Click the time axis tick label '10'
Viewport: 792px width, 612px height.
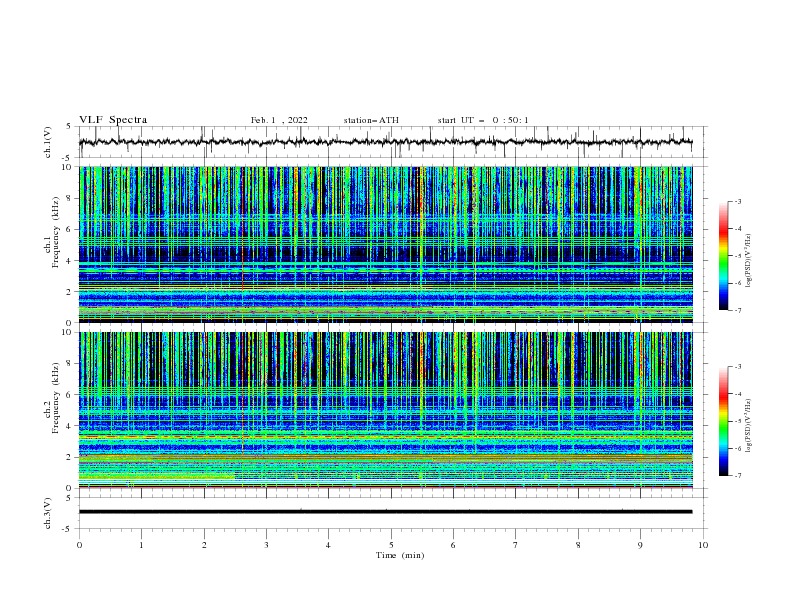coord(703,545)
